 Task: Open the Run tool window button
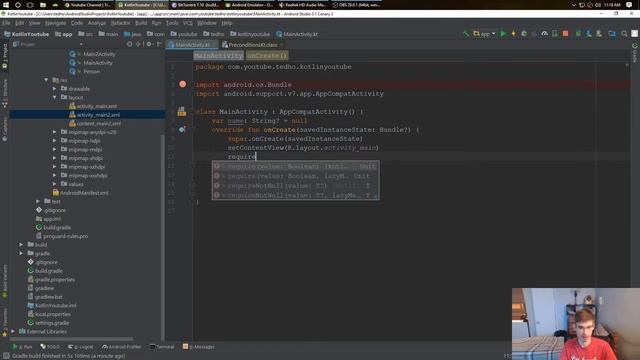22,347
